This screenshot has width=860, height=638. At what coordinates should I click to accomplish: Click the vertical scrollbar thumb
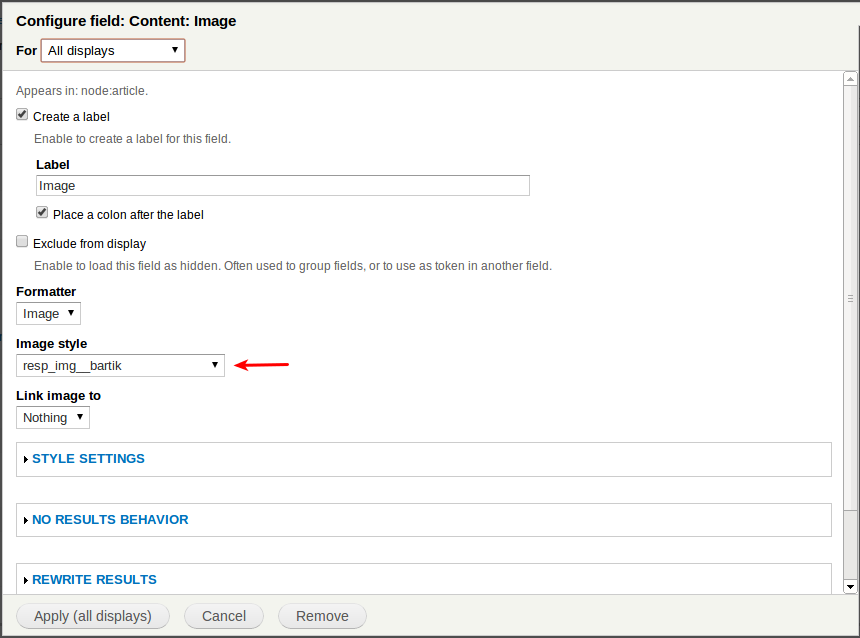(850, 298)
